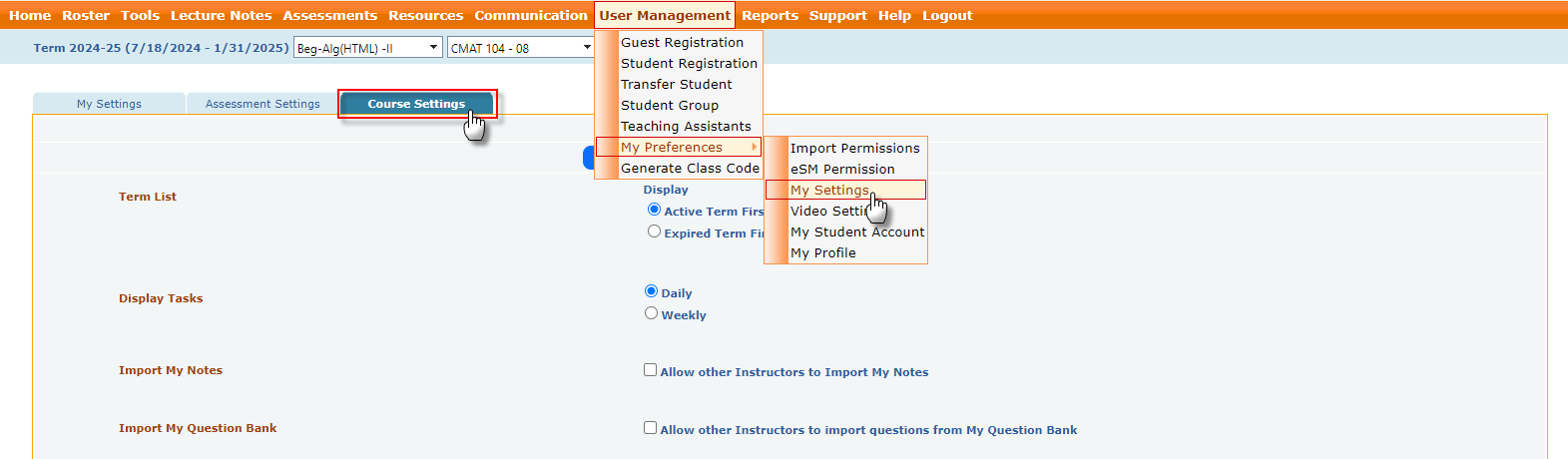Select Transfer Student menu entry
The width and height of the screenshot is (1568, 459).
(676, 85)
